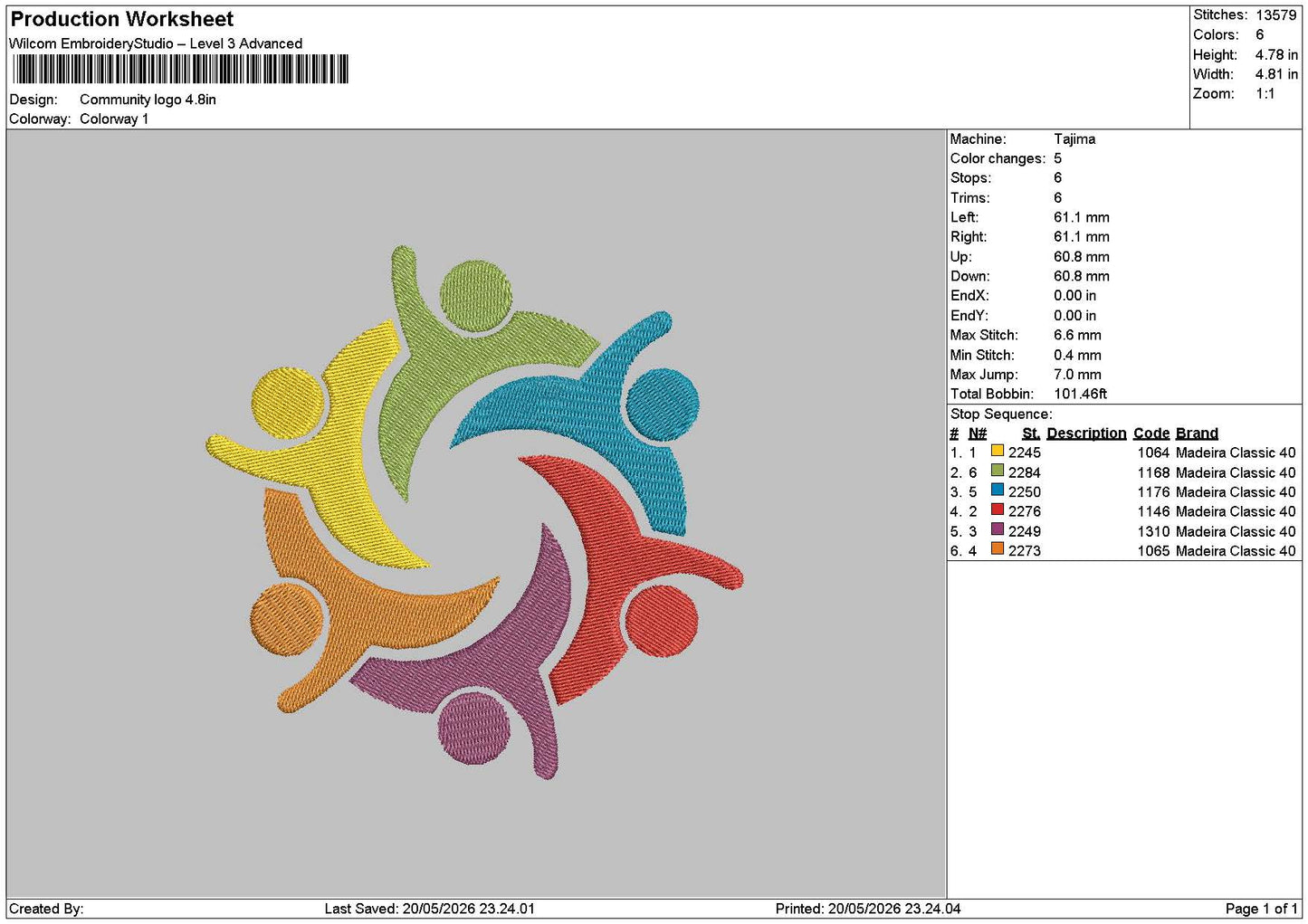1308x924 pixels.
Task: Click the Height value 4.78 in
Action: [1276, 54]
